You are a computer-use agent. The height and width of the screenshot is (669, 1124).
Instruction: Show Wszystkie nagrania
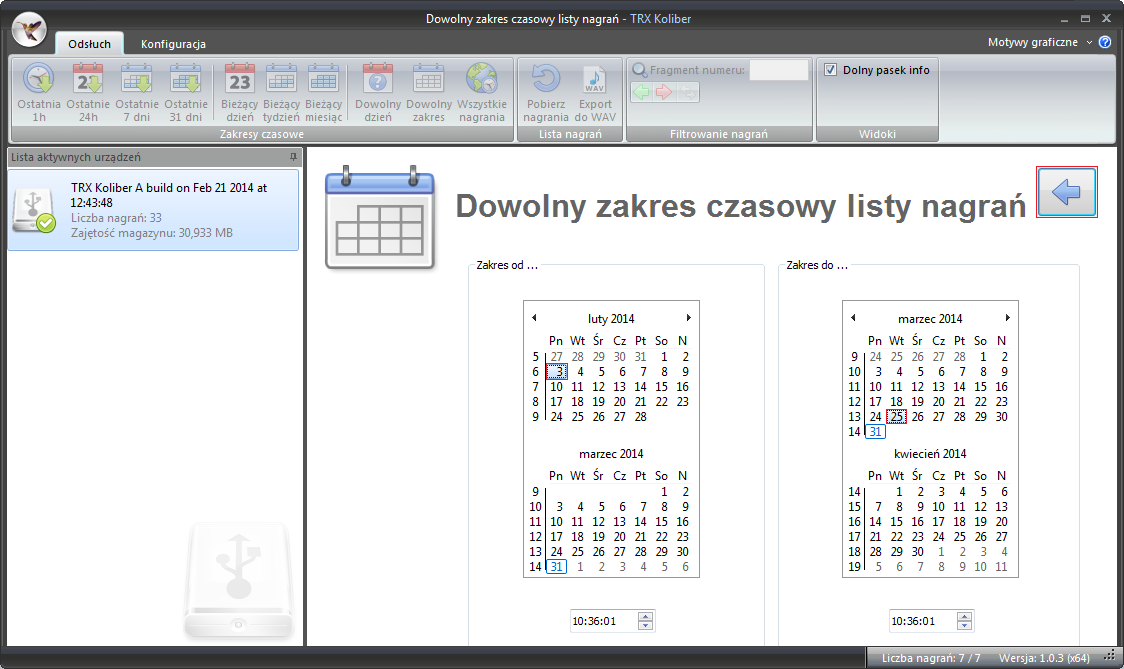(482, 92)
